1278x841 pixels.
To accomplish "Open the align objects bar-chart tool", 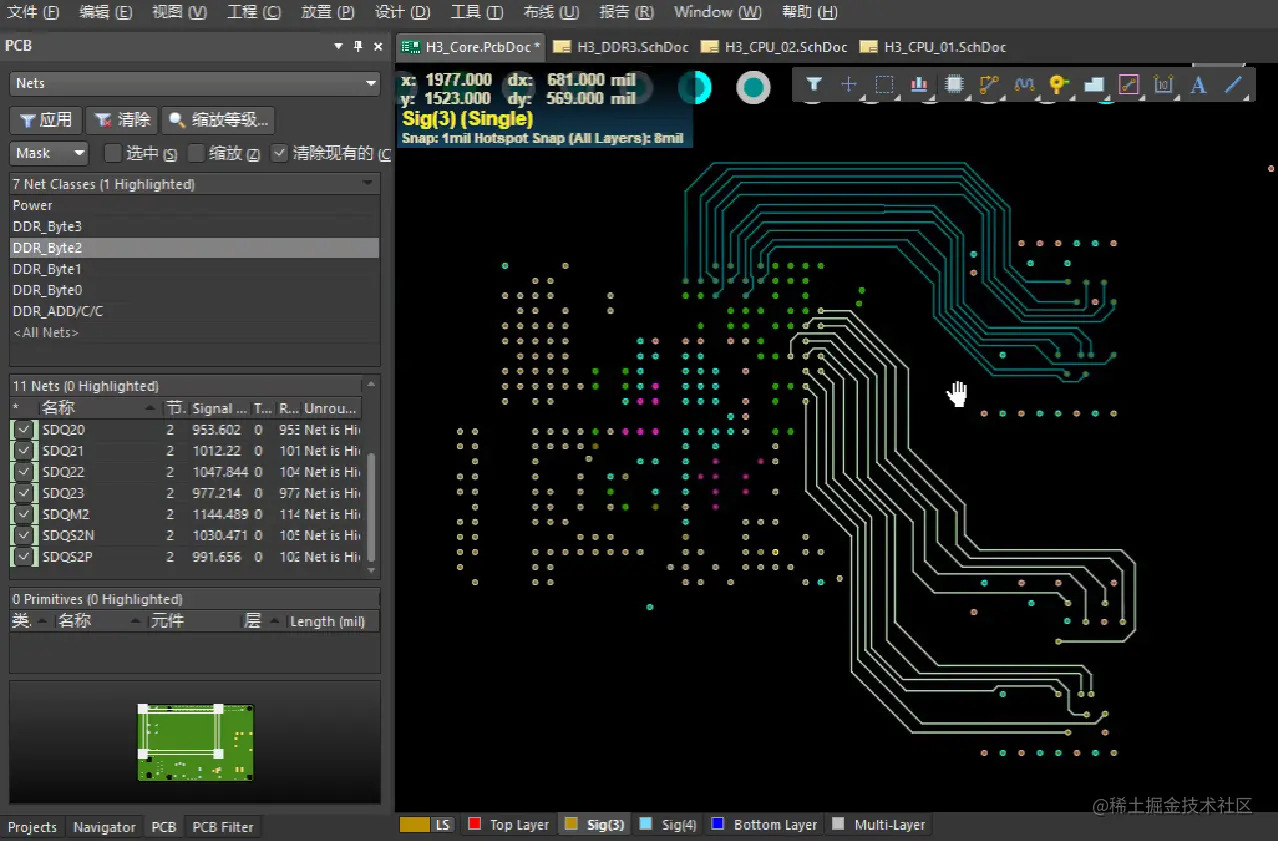I will pos(919,85).
